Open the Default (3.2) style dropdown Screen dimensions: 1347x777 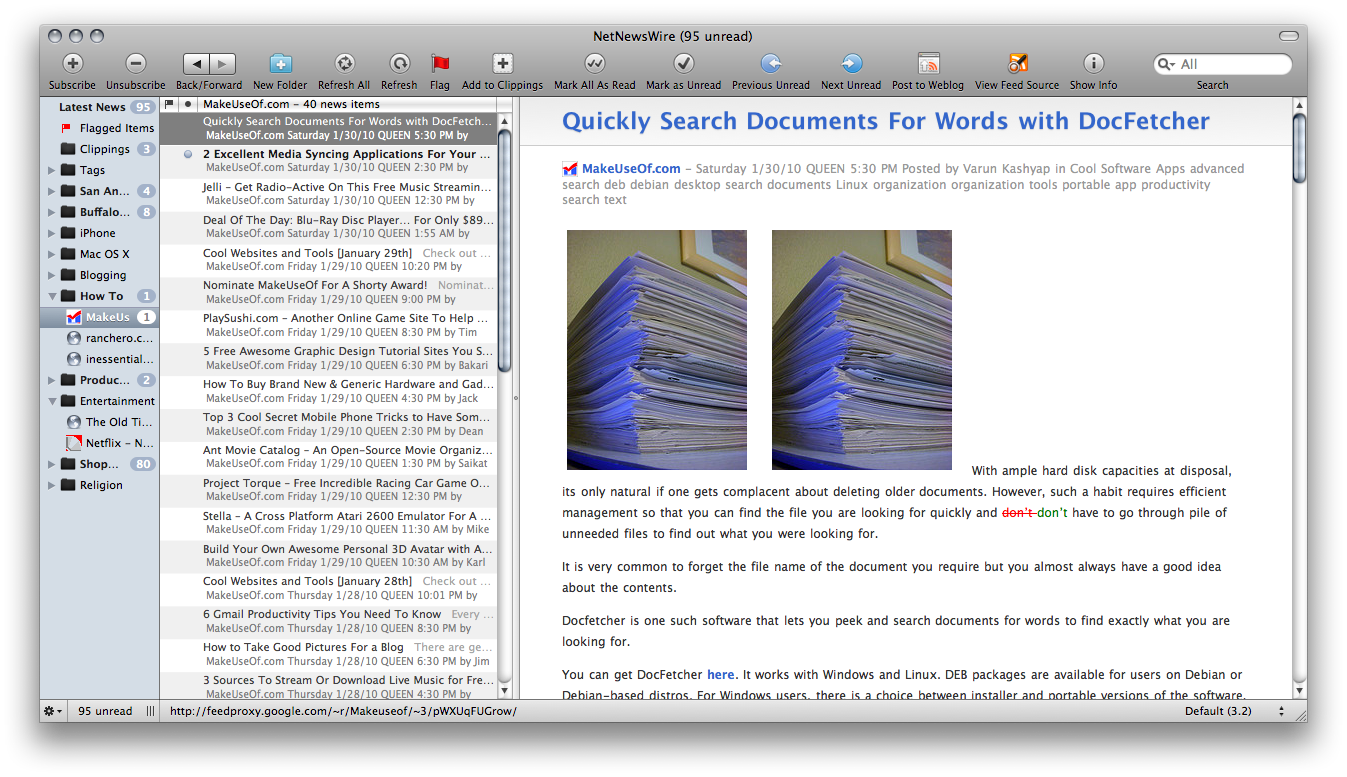[x=1234, y=711]
